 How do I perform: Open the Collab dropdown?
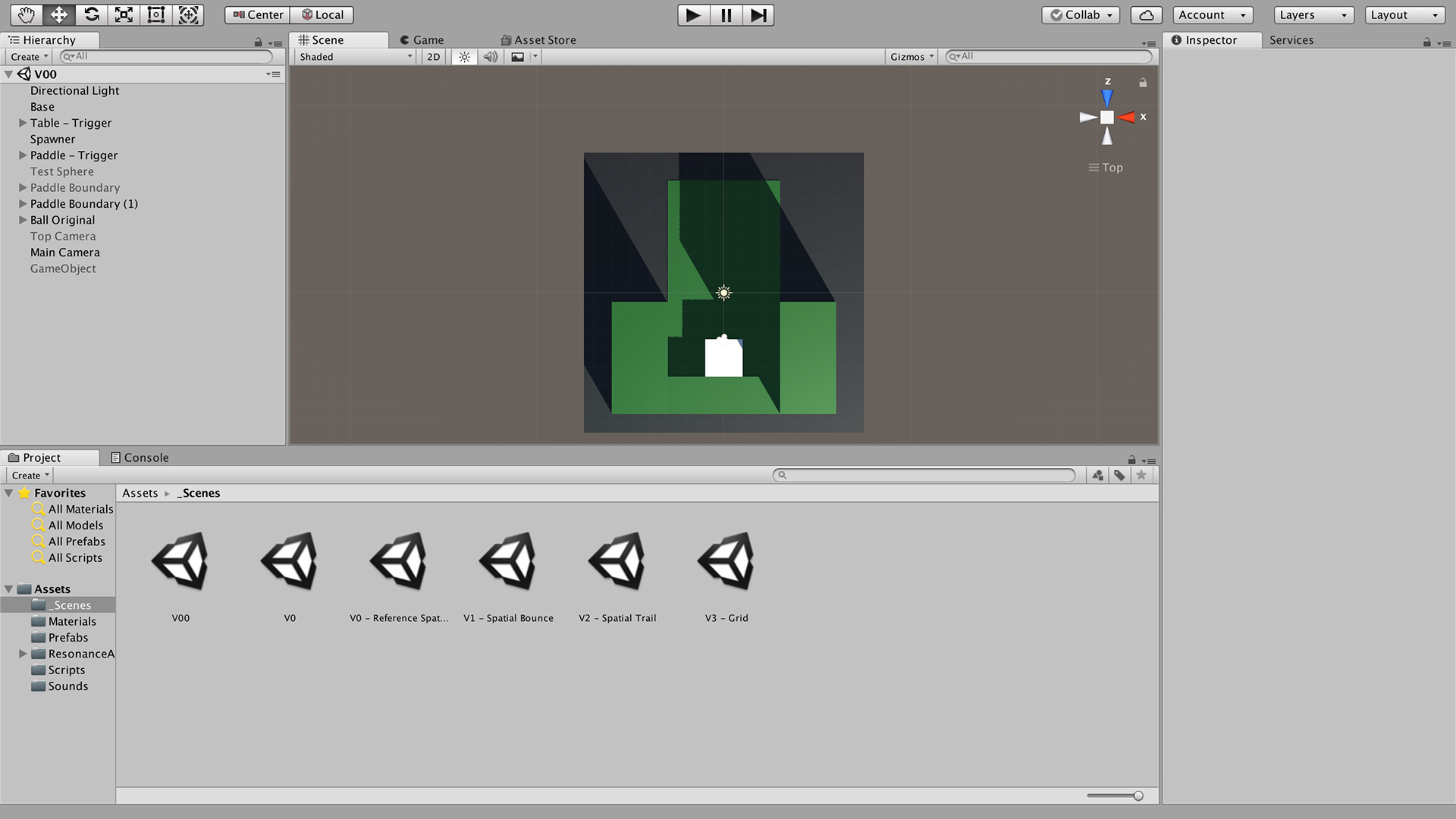pos(1081,14)
